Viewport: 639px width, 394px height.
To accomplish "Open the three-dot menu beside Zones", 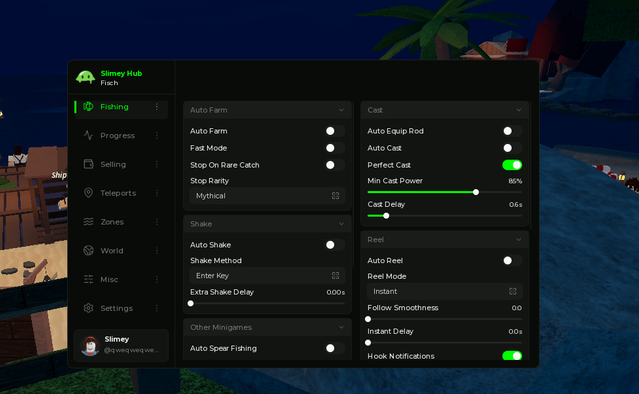I will [157, 222].
